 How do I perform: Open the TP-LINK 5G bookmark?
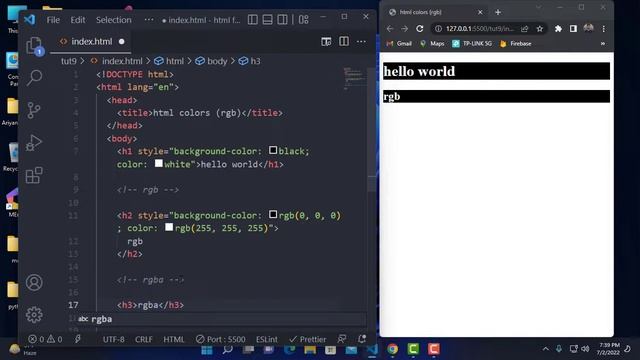(472, 44)
